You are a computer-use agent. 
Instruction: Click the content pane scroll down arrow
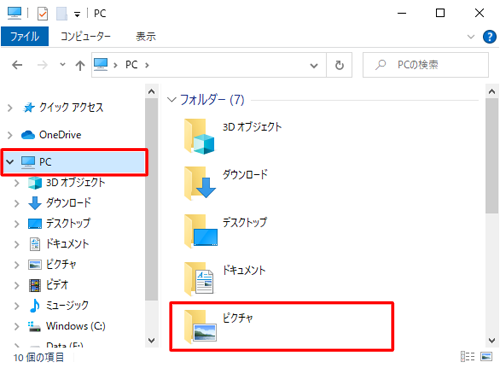click(492, 341)
